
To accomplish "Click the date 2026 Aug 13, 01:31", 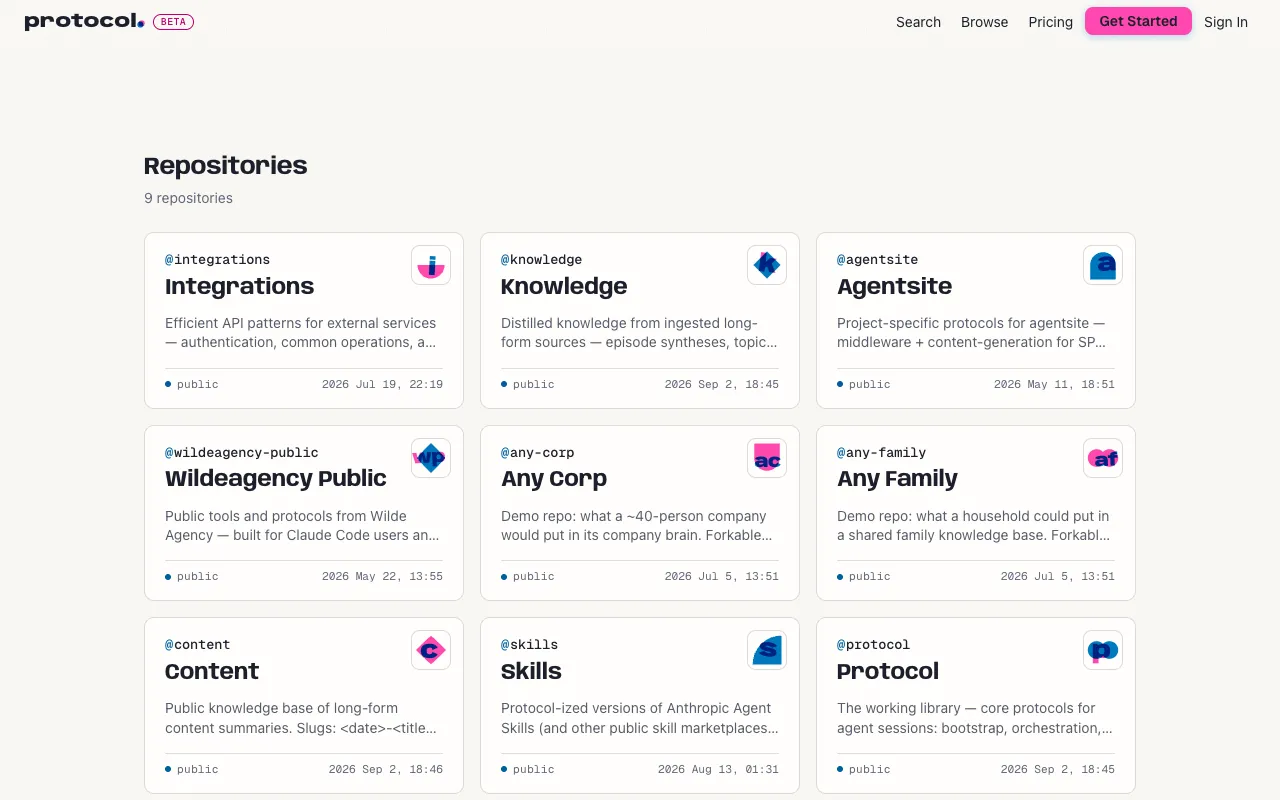I will [718, 769].
